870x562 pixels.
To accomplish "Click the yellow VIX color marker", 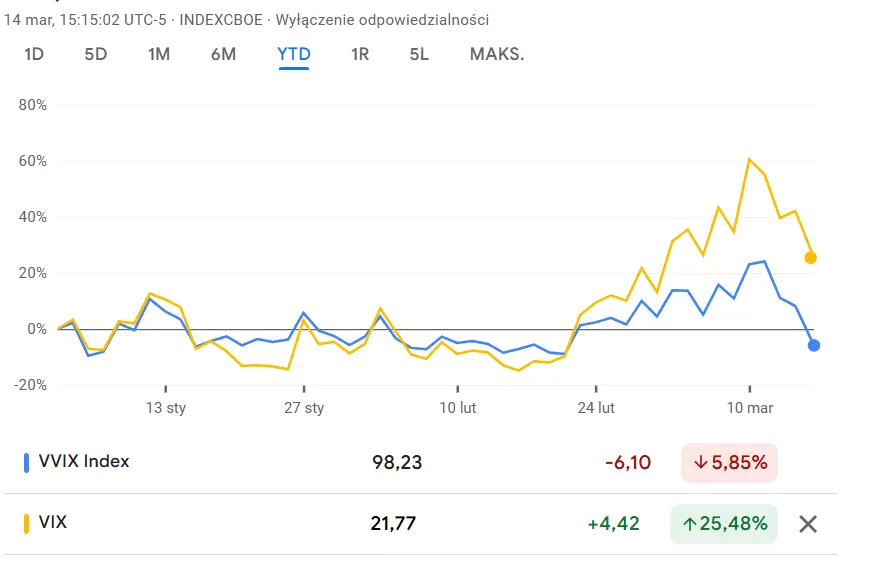I will [26, 524].
